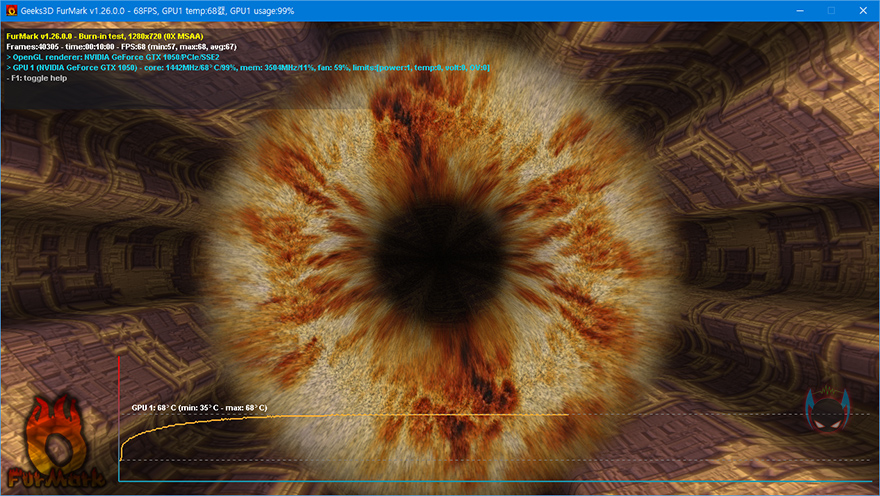Click the 'GPU 1 (NVIDIA GeForce GTX 1050)' core info line
Screen dimensions: 880x496
pos(248,67)
